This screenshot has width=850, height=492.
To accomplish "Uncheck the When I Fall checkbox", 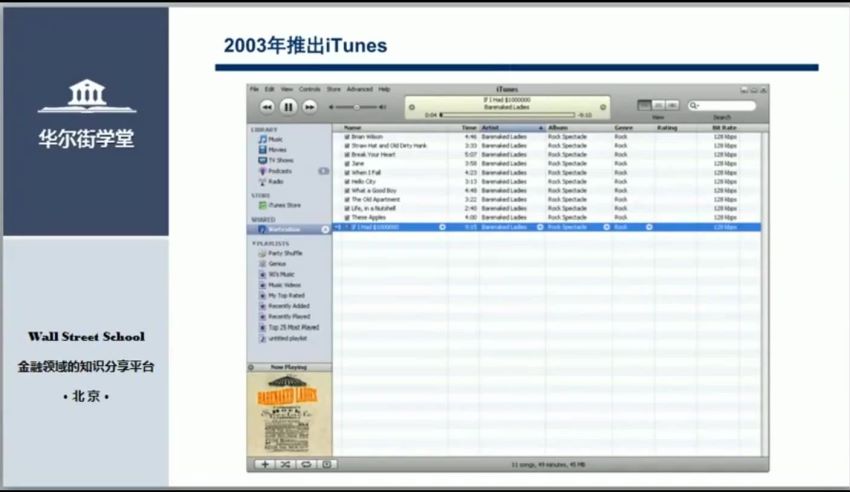I will pyautogui.click(x=347, y=173).
